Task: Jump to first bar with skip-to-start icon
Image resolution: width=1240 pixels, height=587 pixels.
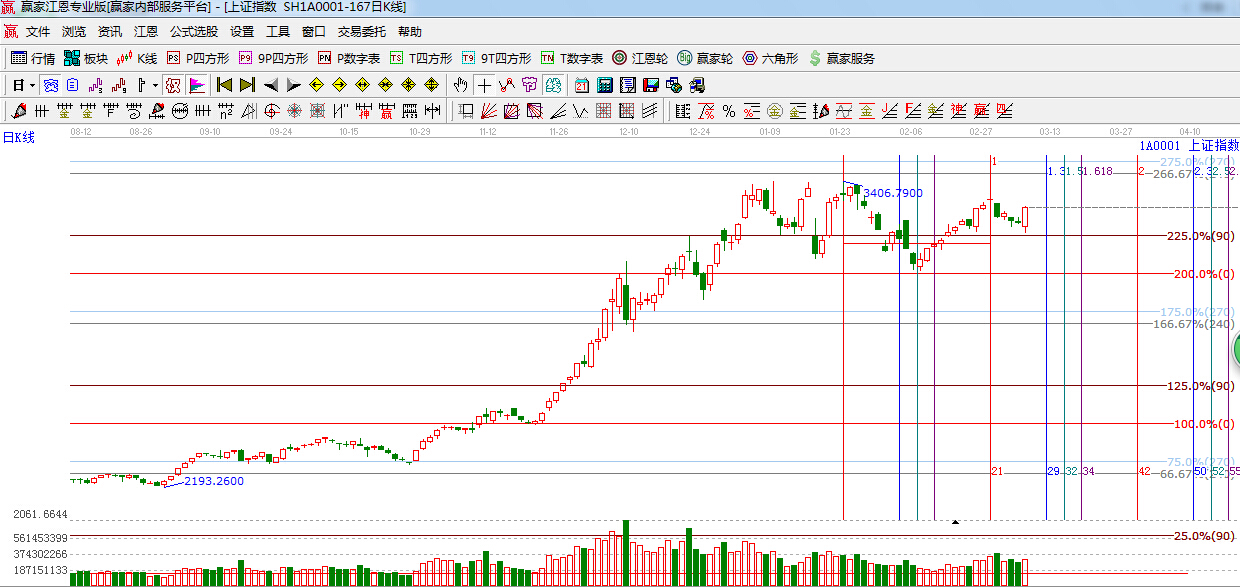Action: click(x=224, y=85)
